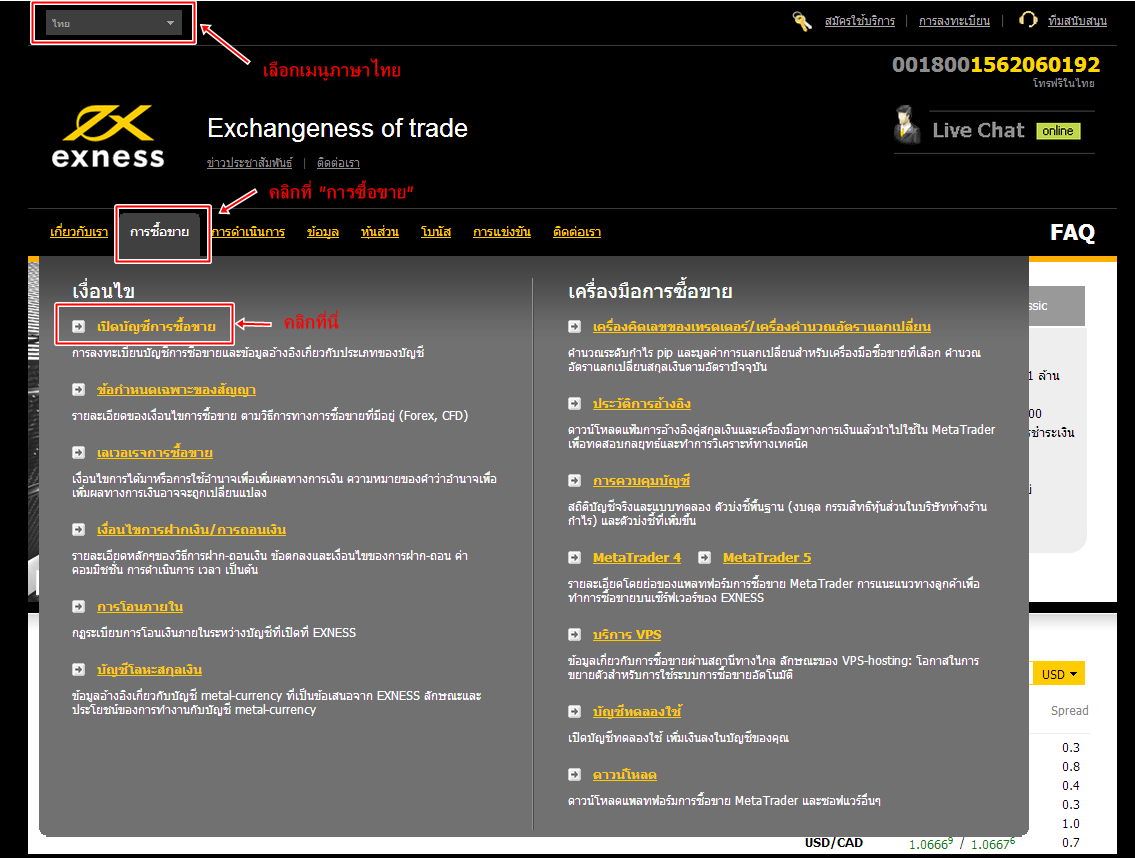This screenshot has width=1135, height=858.
Task: Click the สมัครใช้บริการ link
Action: click(860, 21)
